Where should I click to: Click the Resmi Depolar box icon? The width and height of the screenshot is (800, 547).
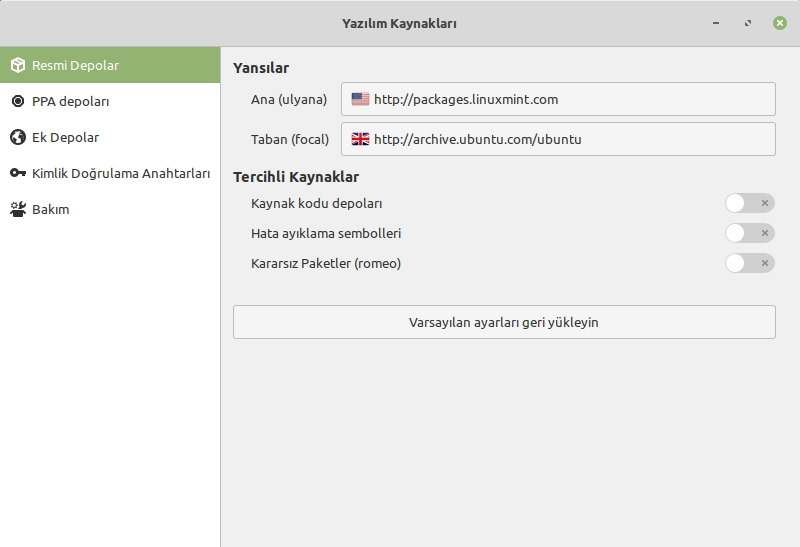(18, 65)
